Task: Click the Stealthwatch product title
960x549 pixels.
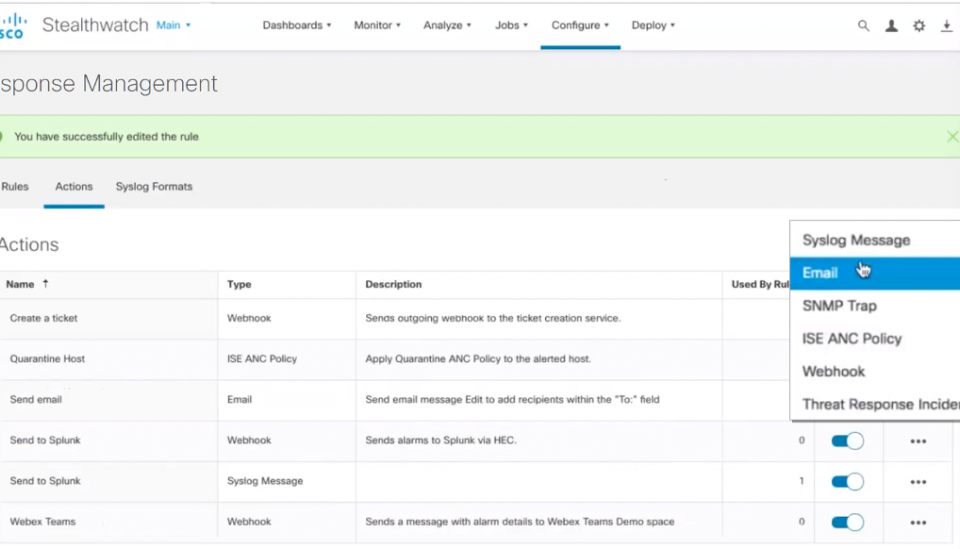Action: [95, 25]
